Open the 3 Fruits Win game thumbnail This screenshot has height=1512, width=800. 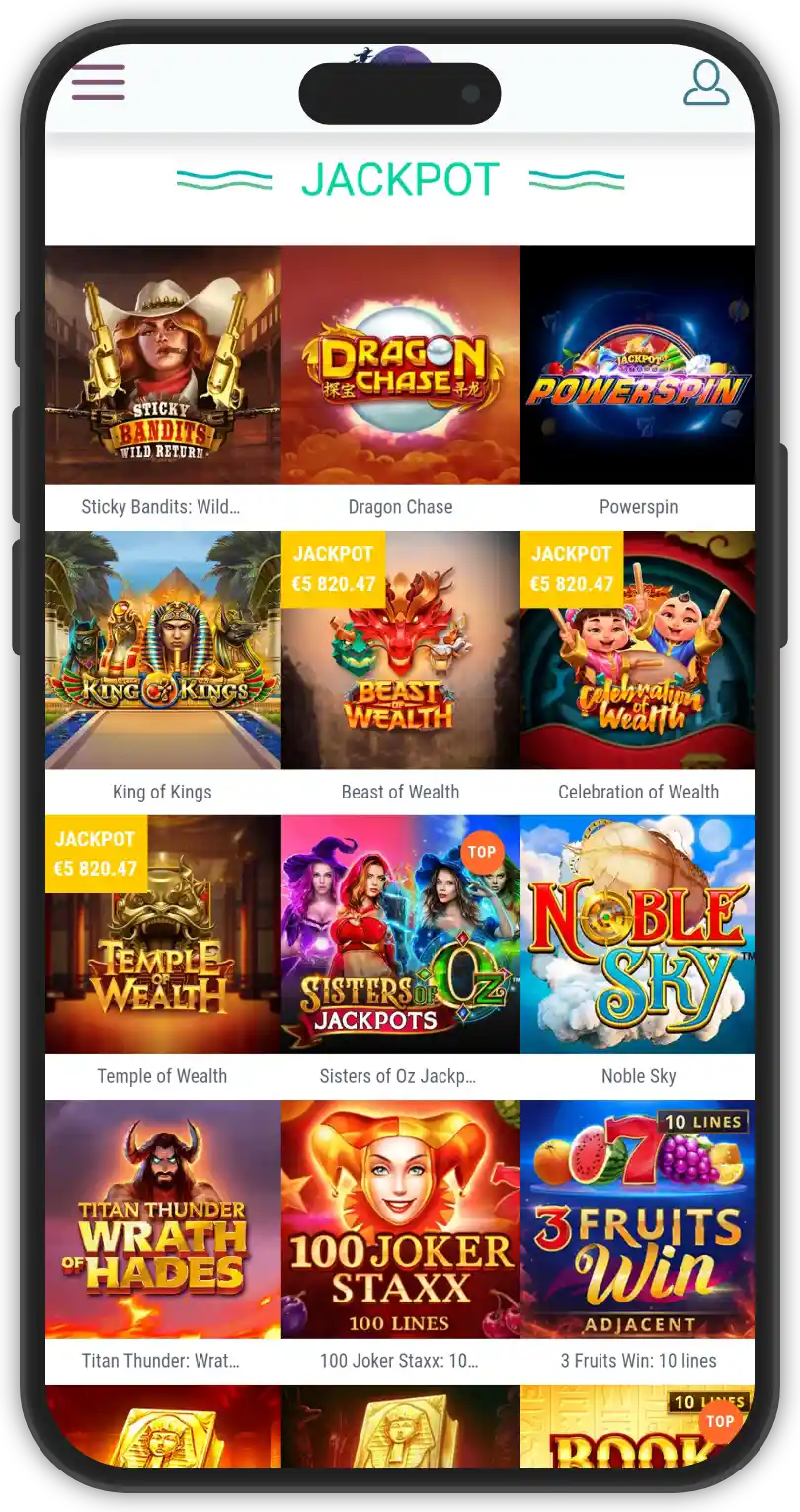tap(637, 1219)
